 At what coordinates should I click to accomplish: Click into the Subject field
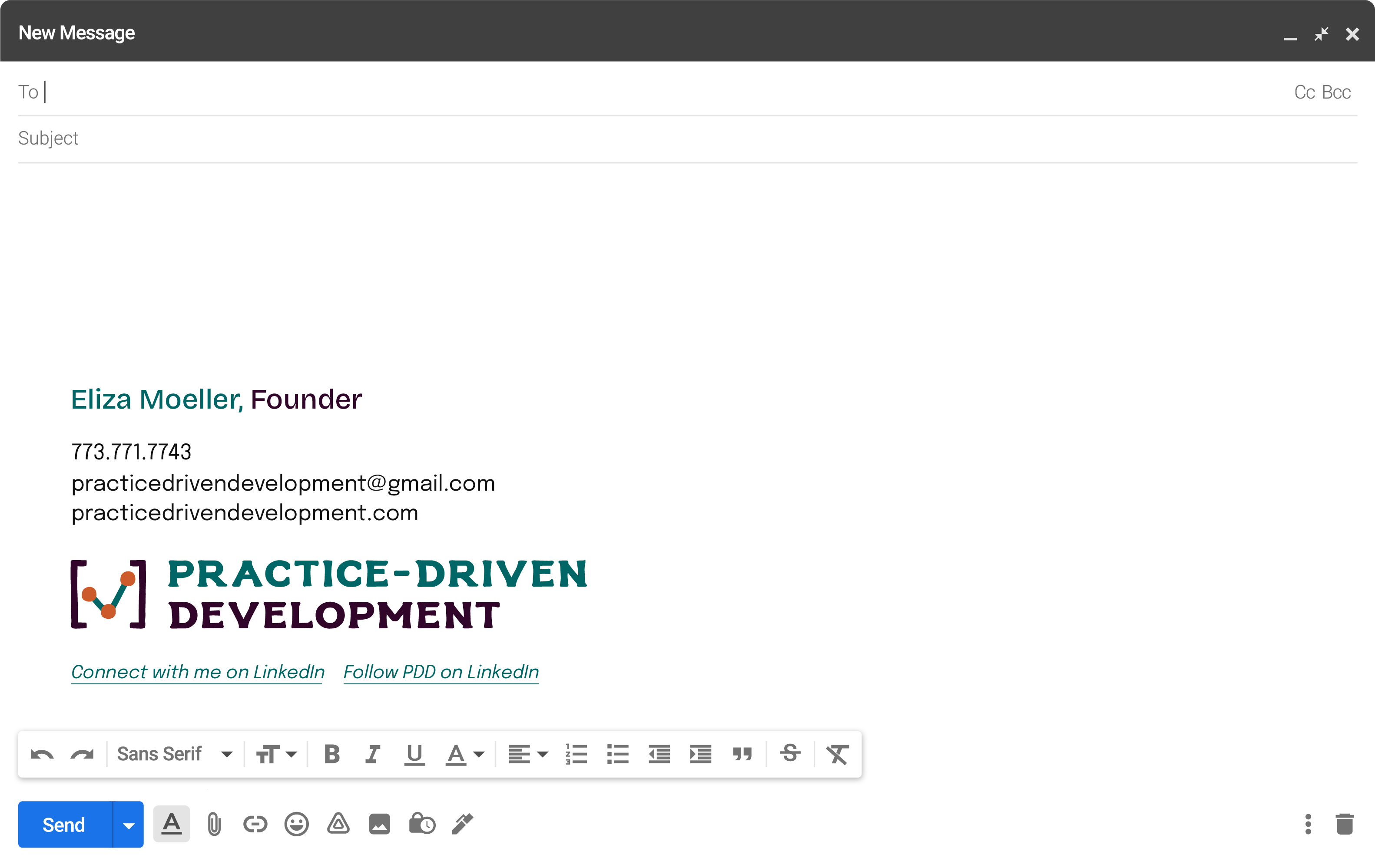coord(685,139)
